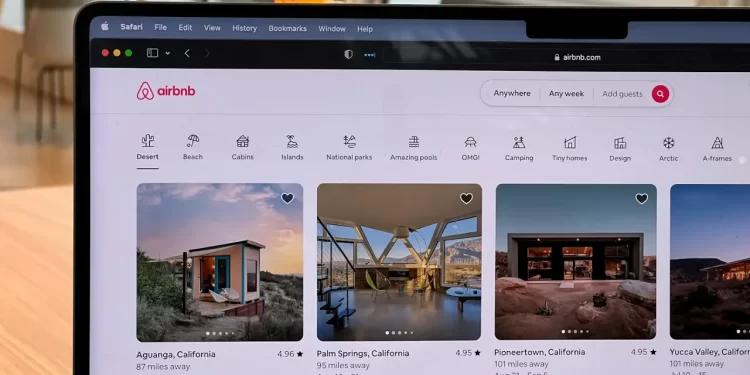Click the Airbnb logo
750x375 pixels.
(166, 91)
